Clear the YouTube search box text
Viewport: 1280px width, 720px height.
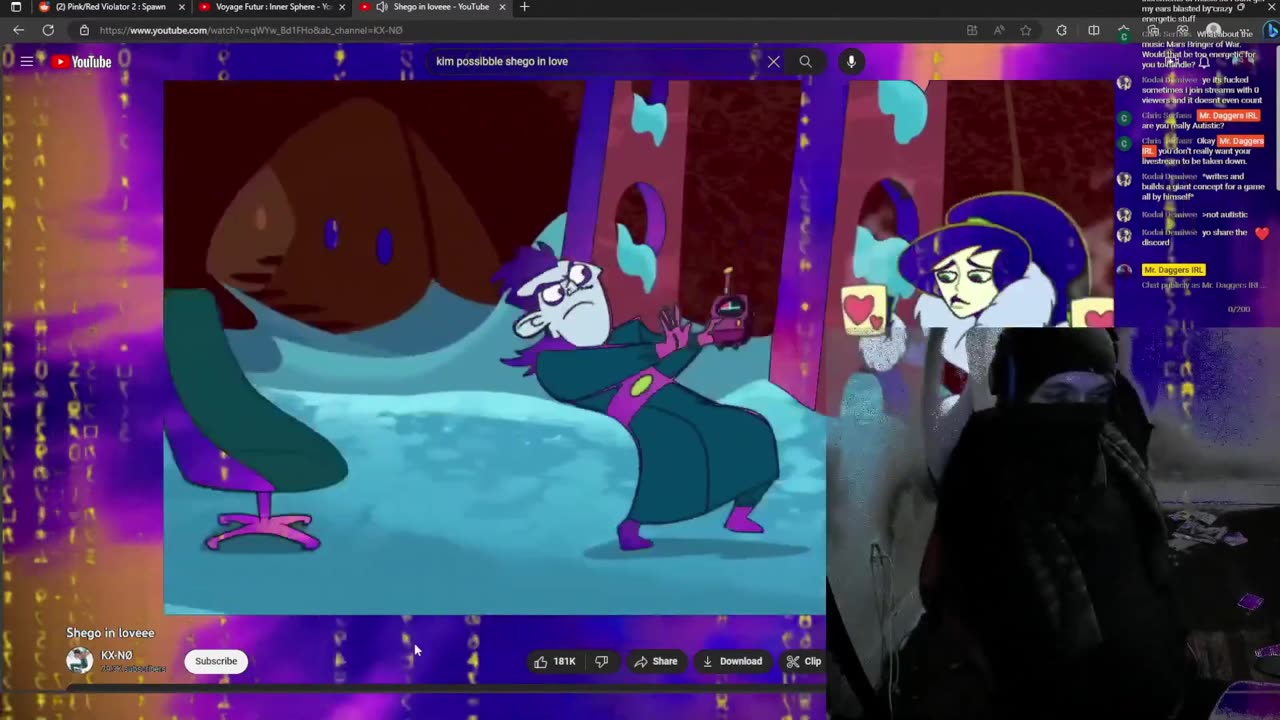[773, 62]
